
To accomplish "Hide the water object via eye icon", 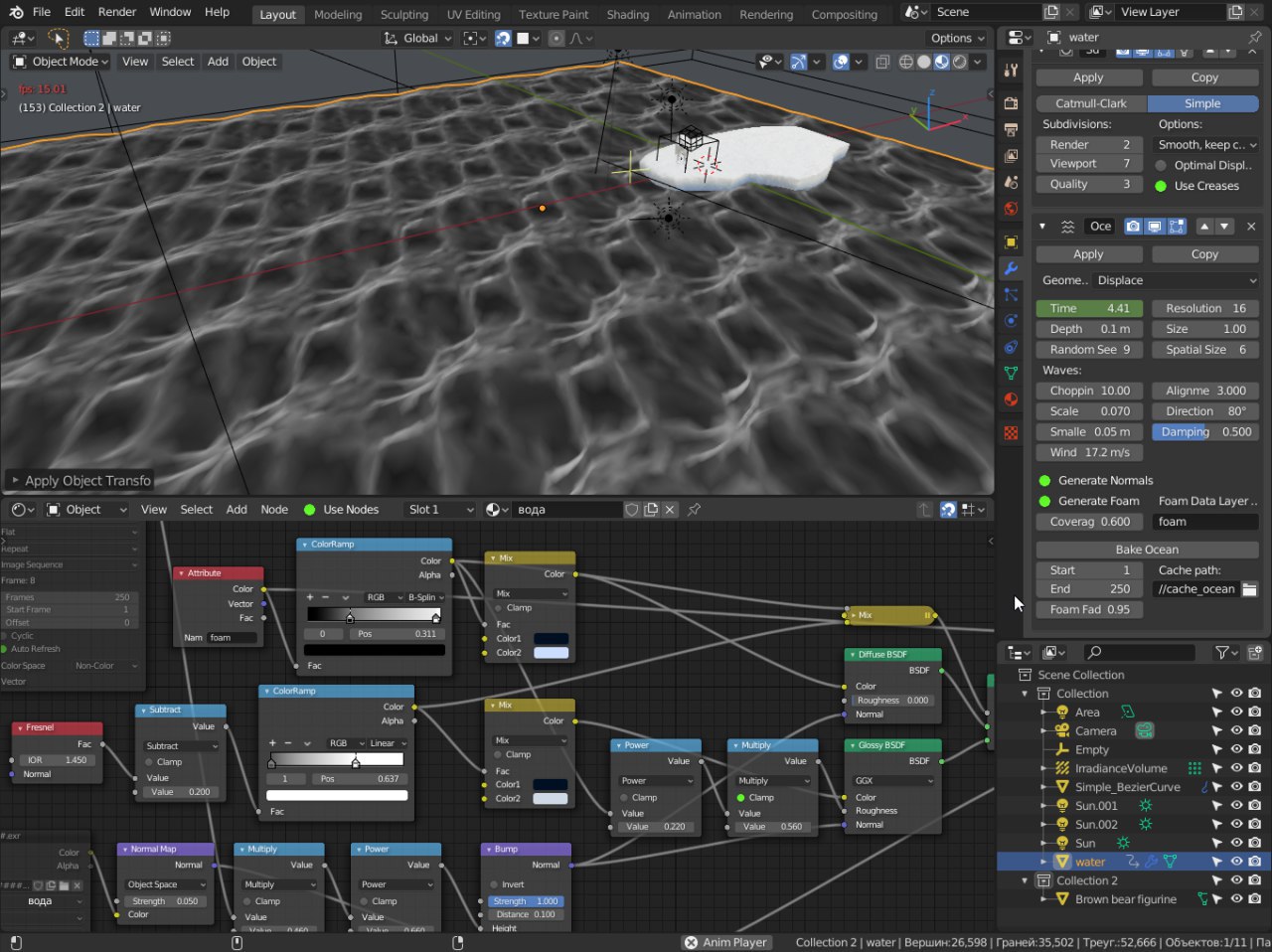I will pyautogui.click(x=1237, y=862).
